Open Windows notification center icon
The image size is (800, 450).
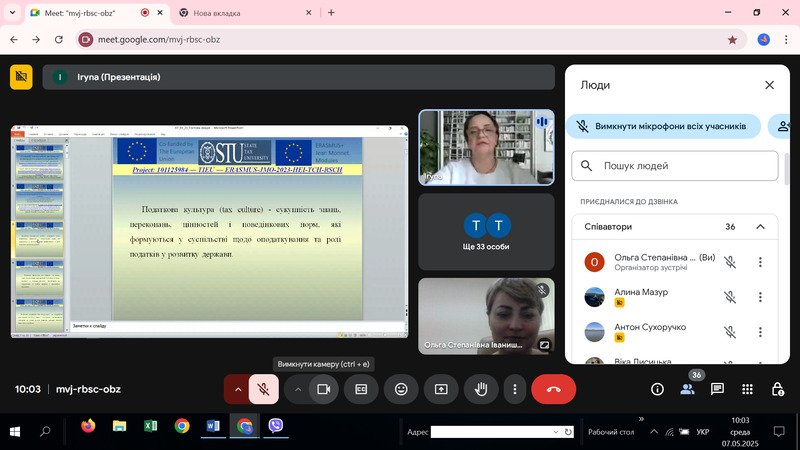pyautogui.click(x=779, y=432)
